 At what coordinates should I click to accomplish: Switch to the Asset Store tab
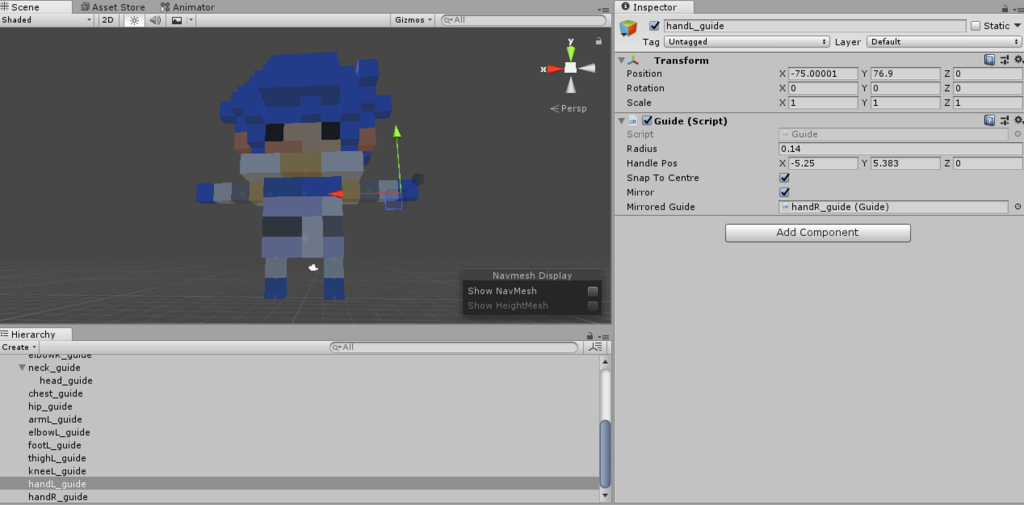112,7
